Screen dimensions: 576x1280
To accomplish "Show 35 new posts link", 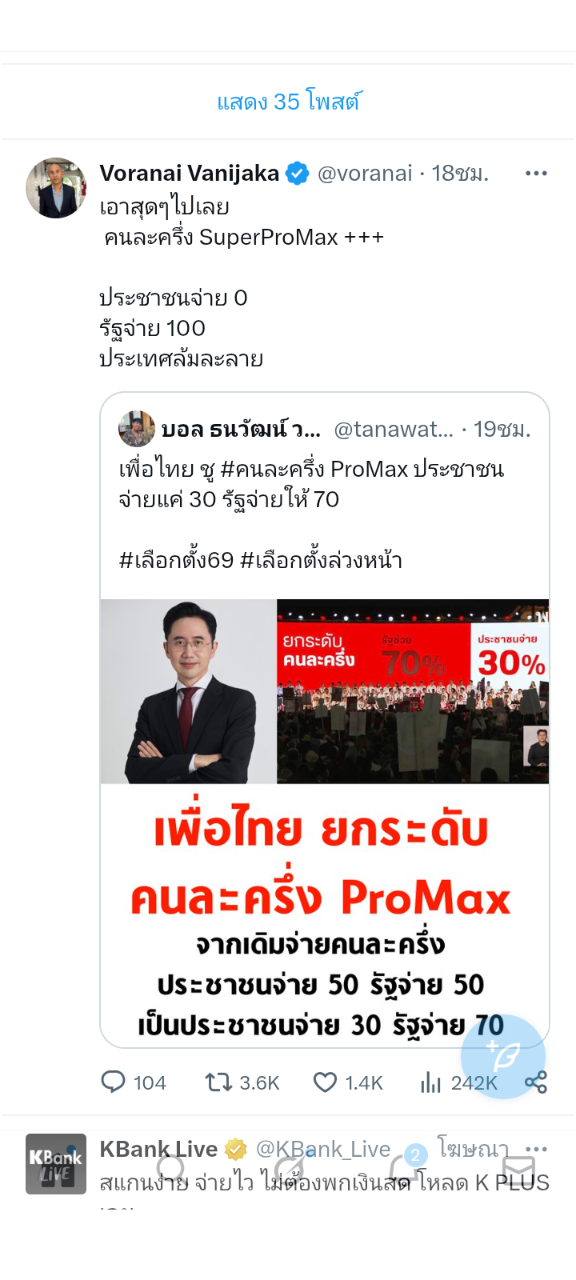I will pyautogui.click(x=288, y=102).
